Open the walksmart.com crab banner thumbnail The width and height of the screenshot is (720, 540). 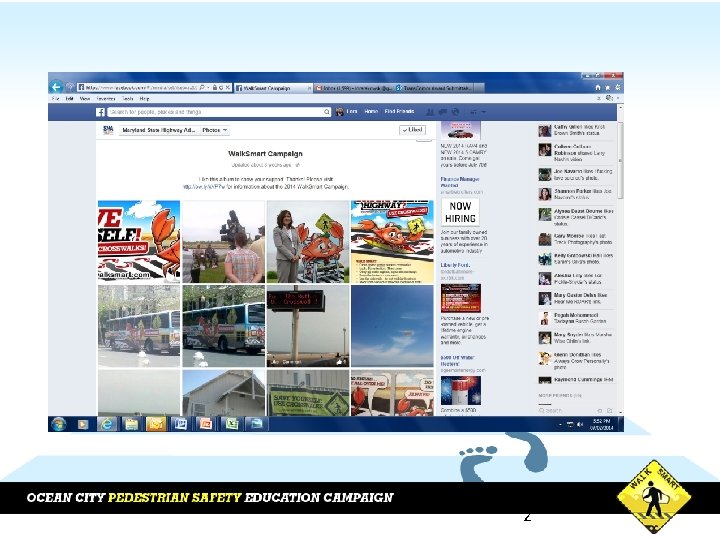139,242
